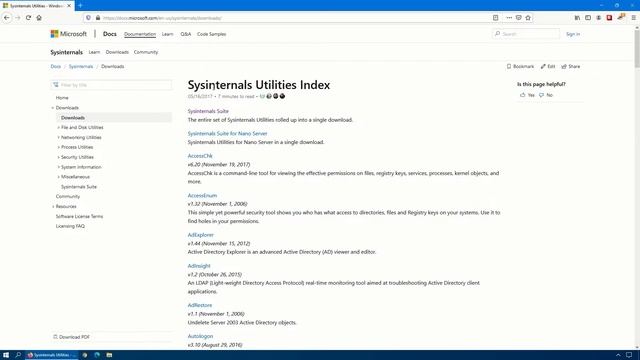Open File Explorer from the taskbar

109,355
